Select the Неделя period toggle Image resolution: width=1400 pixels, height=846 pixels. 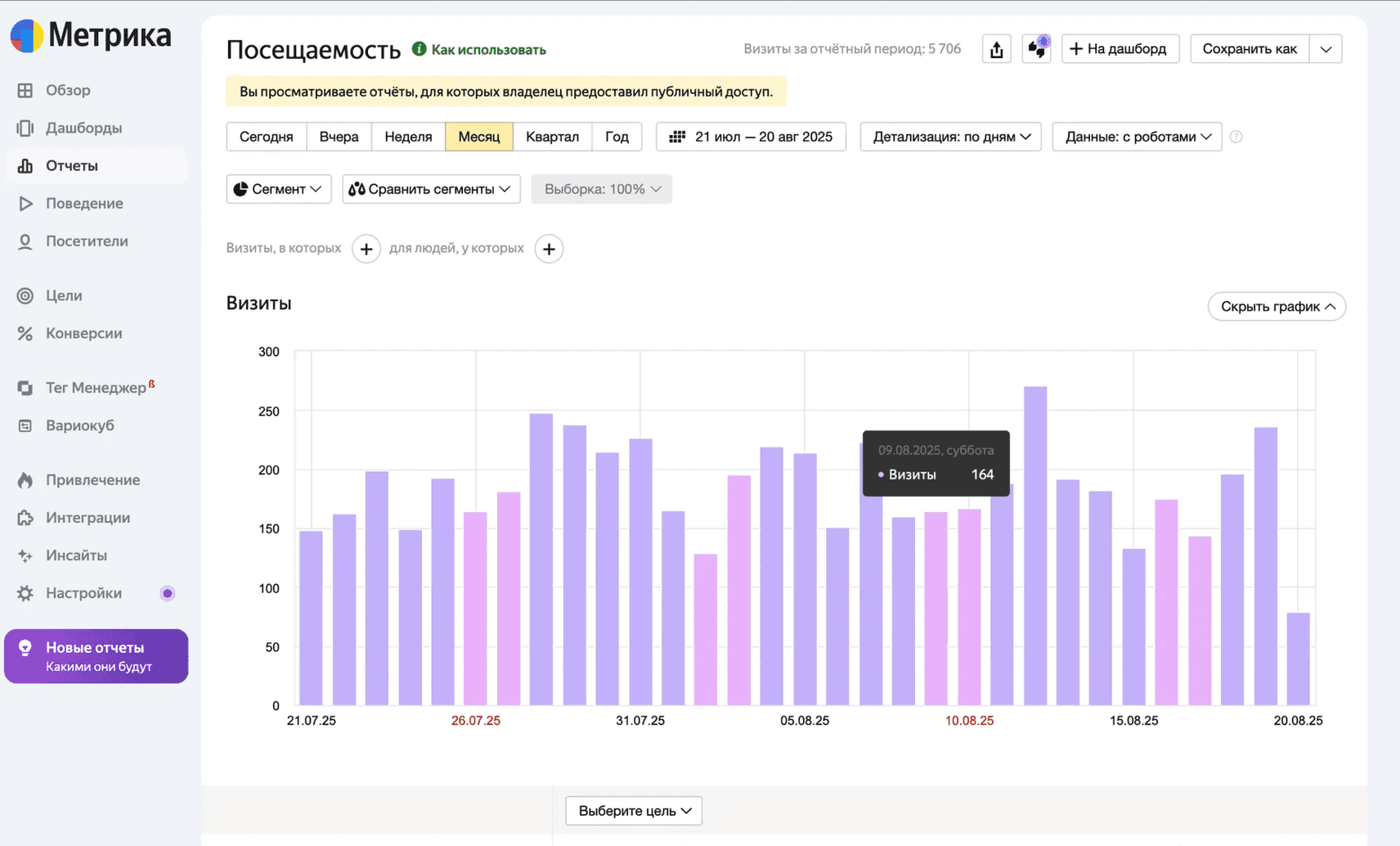click(408, 137)
